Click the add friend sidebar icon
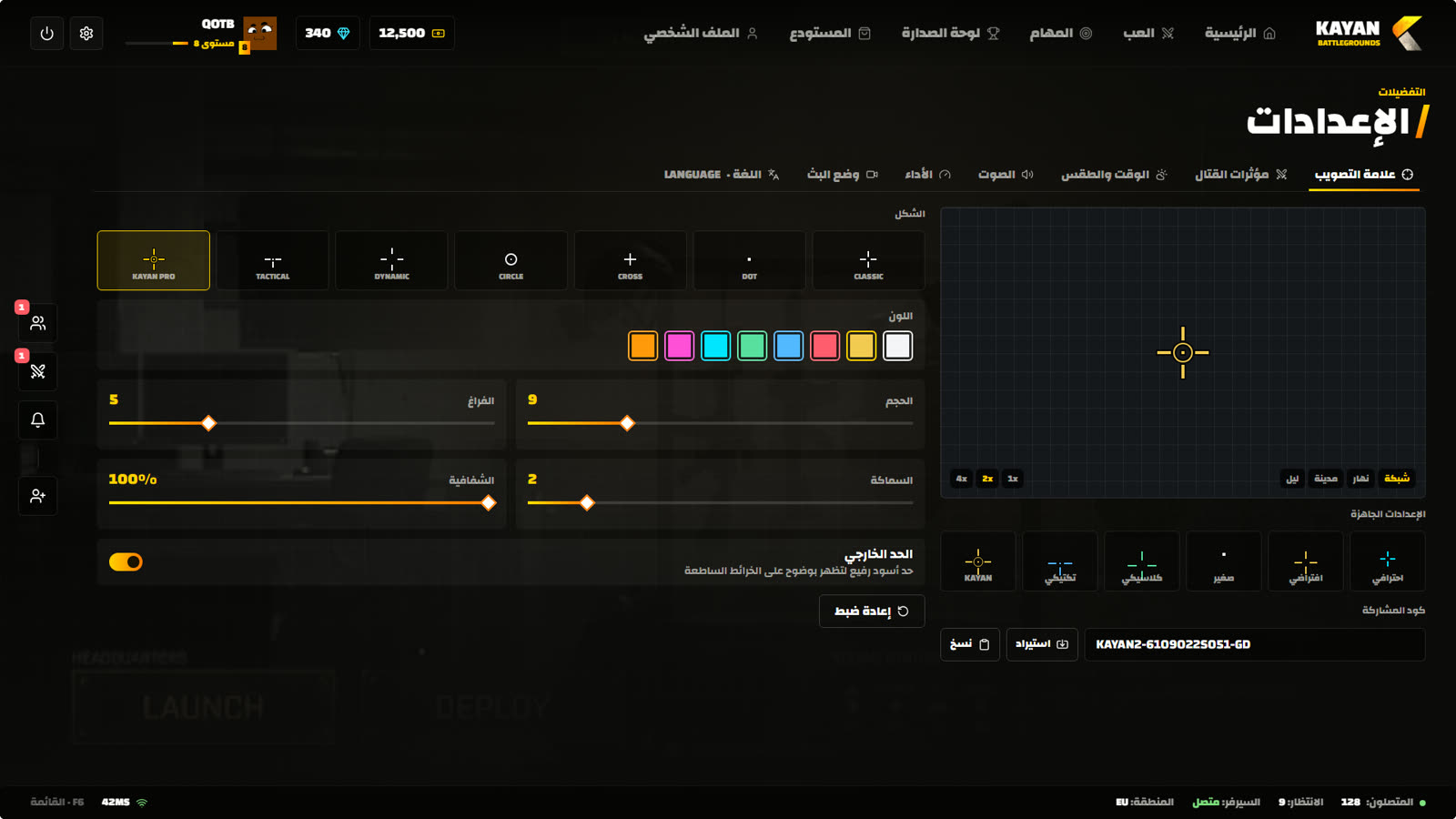This screenshot has width=1456, height=819. click(x=38, y=496)
